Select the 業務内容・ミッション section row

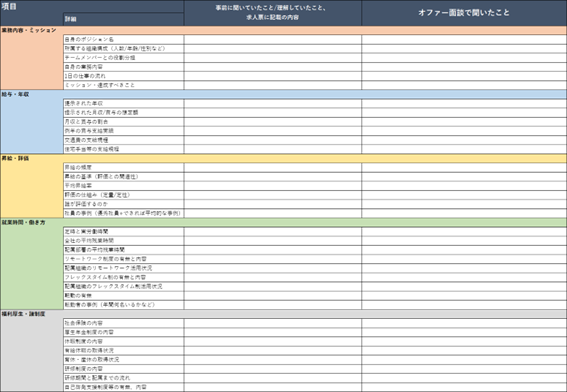pyautogui.click(x=284, y=30)
